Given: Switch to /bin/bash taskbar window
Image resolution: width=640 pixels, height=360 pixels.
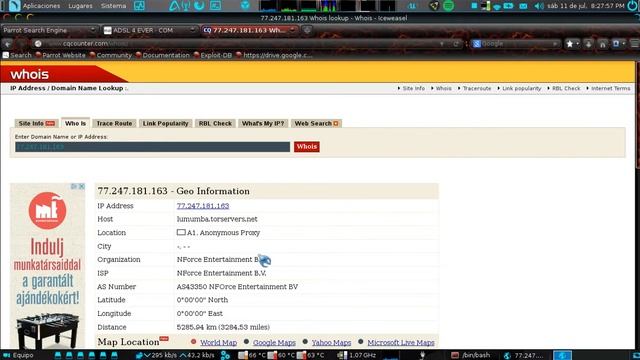Looking at the screenshot, I should [x=471, y=355].
